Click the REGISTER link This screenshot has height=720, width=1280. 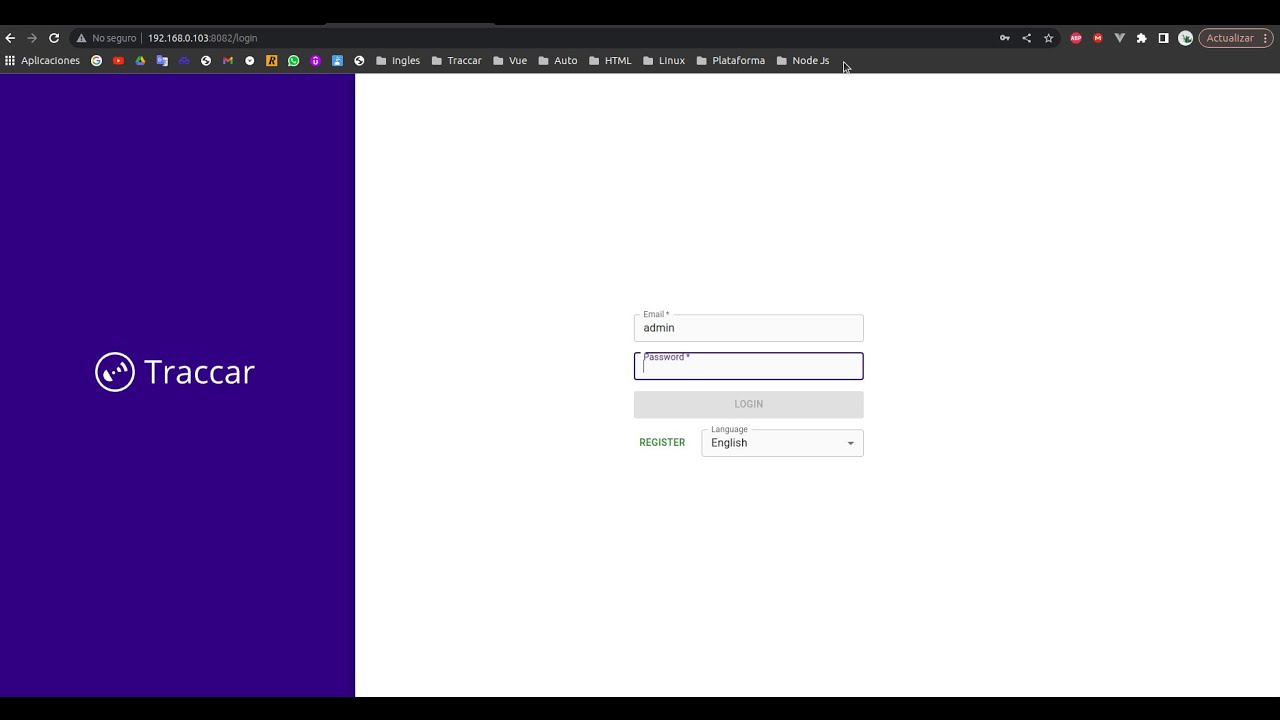(x=662, y=443)
